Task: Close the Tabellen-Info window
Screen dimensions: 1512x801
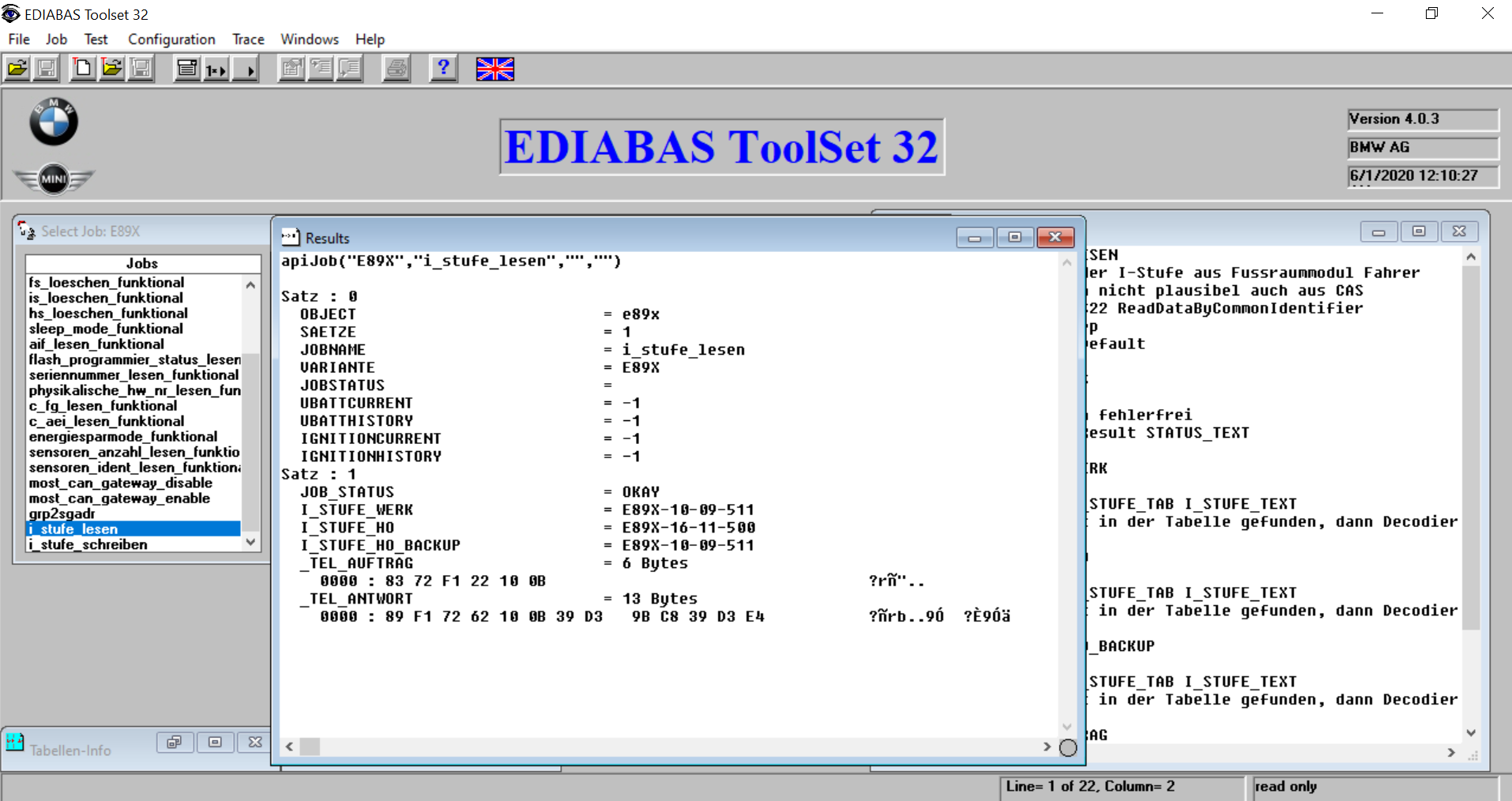Action: pos(255,742)
